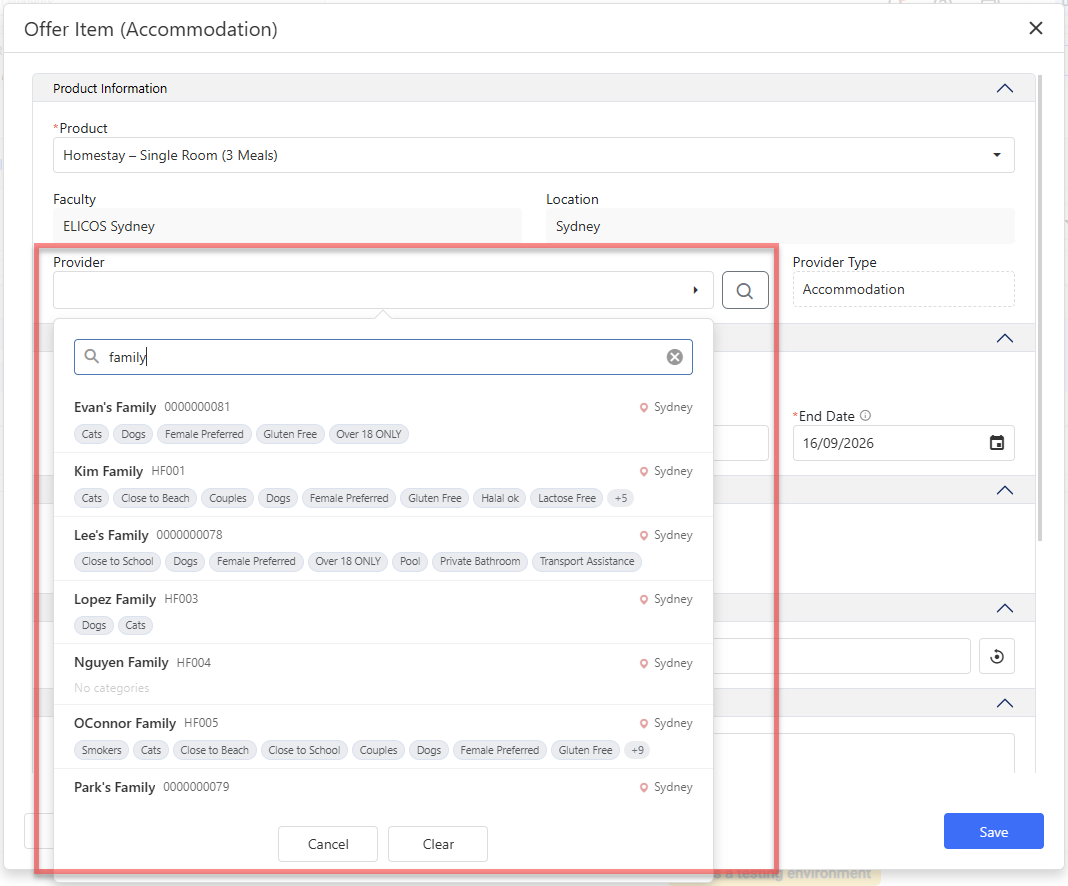Click Clear in provider picker
This screenshot has height=886, width=1068.
pos(438,844)
